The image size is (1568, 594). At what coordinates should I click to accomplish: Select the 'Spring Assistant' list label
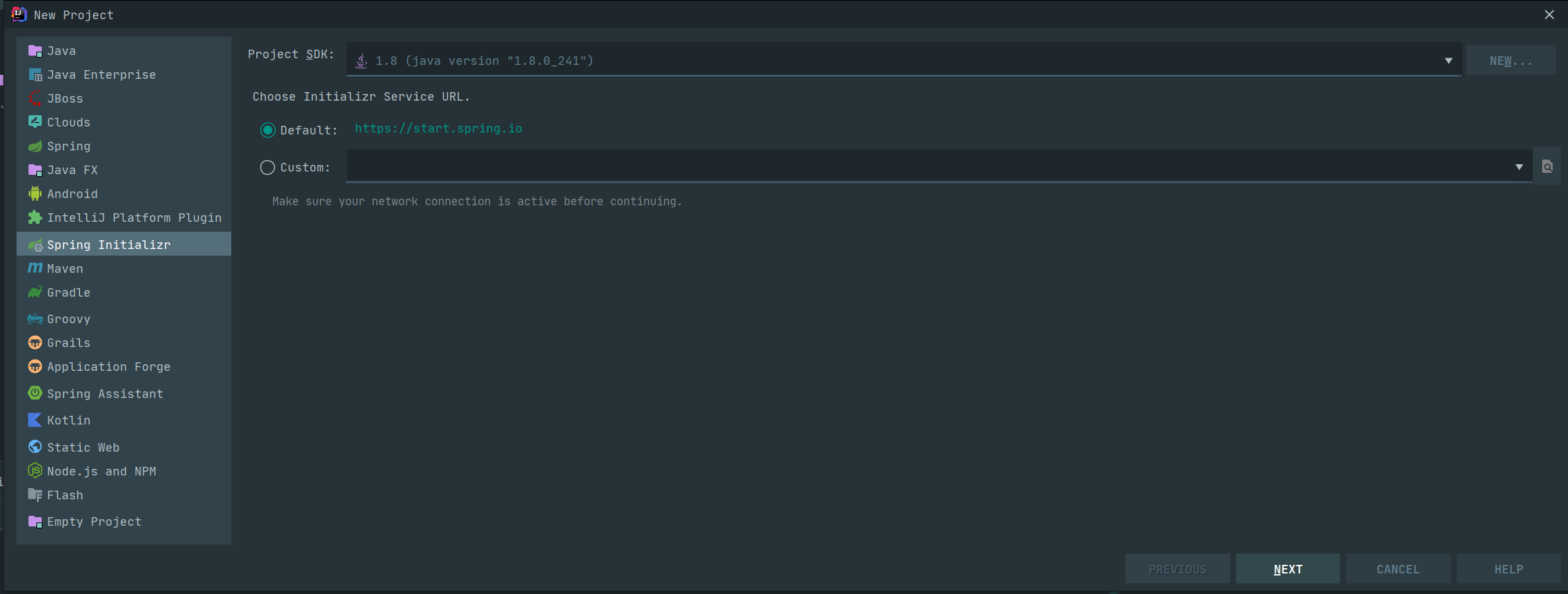[x=105, y=394]
